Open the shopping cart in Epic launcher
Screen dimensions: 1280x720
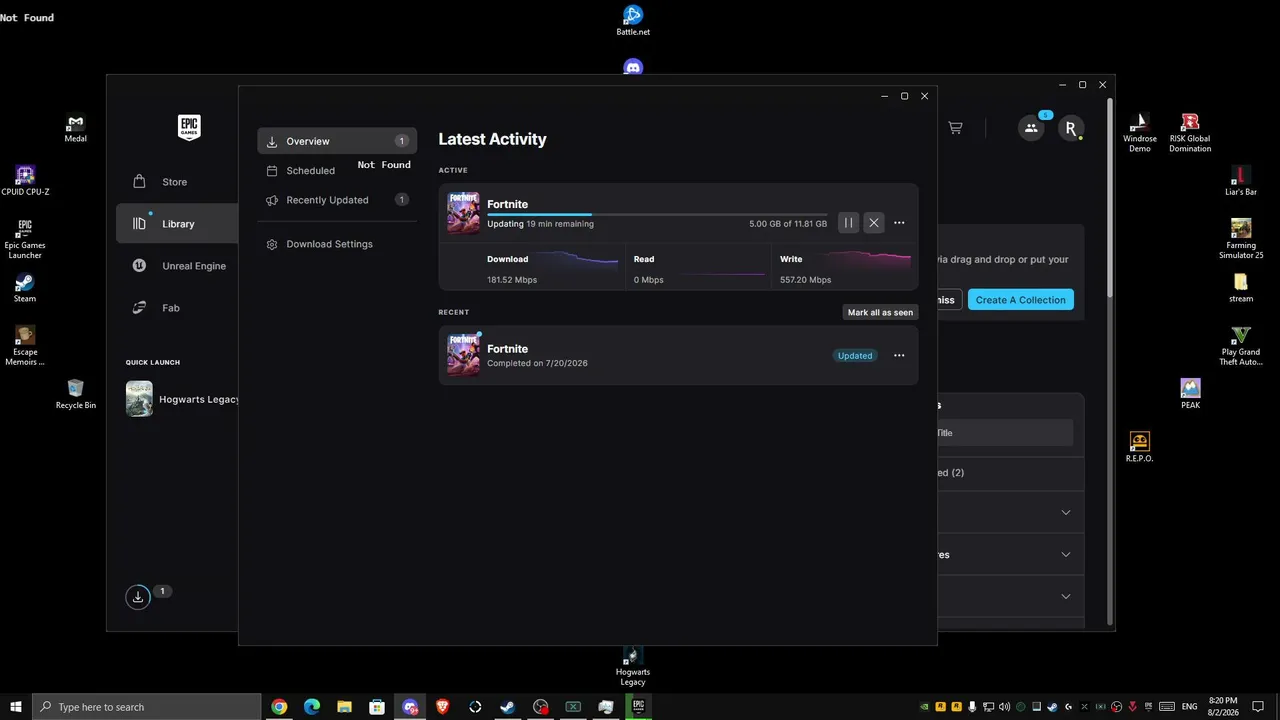pyautogui.click(x=955, y=128)
